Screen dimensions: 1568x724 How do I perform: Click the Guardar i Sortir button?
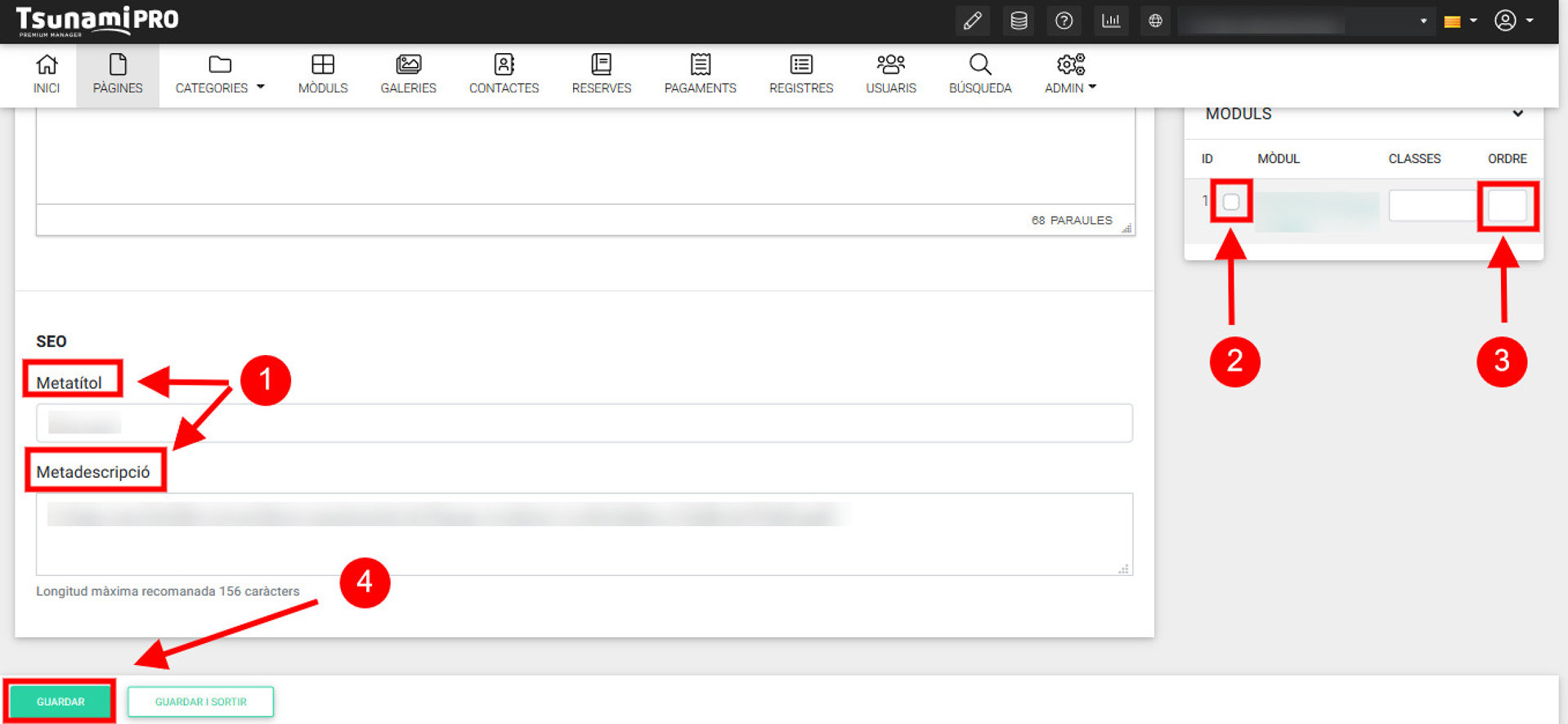(x=200, y=702)
